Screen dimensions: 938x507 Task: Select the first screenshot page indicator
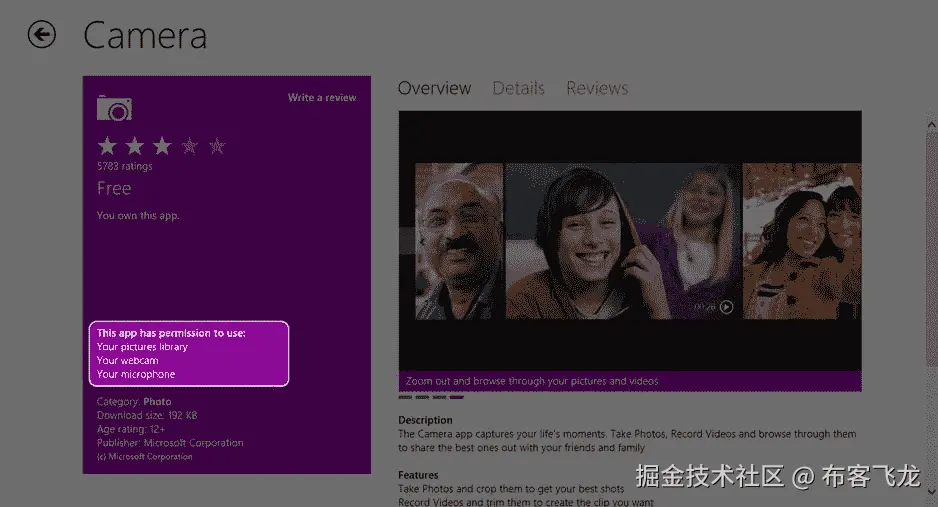[x=405, y=397]
